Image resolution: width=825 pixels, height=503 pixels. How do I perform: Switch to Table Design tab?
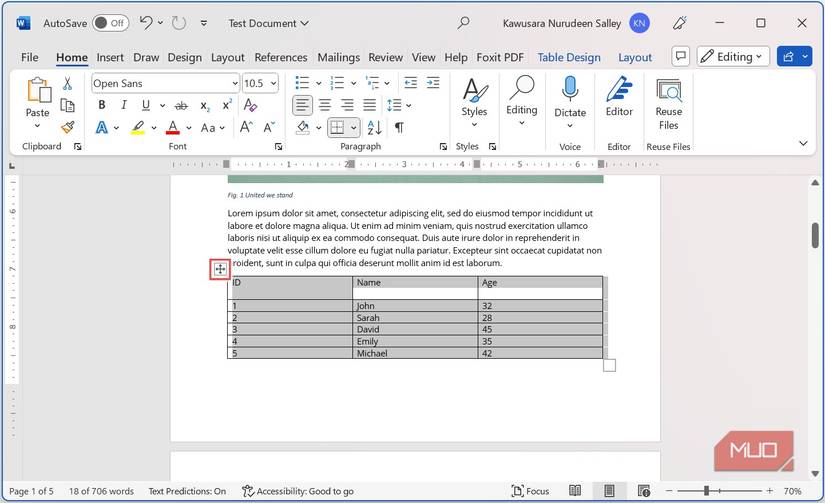(569, 57)
